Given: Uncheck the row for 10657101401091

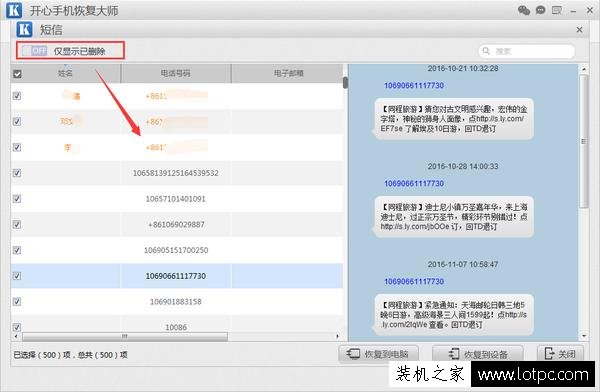Looking at the screenshot, I should (17, 198).
